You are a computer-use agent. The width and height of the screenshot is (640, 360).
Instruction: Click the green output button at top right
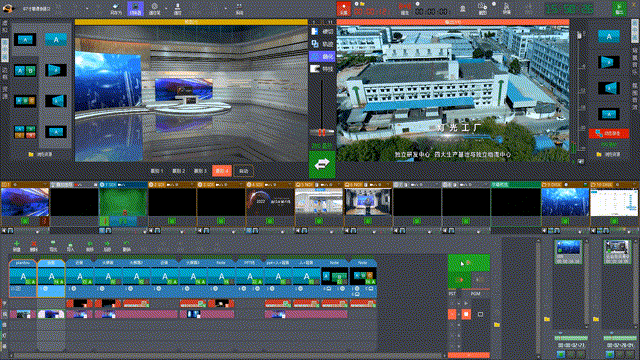point(619,9)
